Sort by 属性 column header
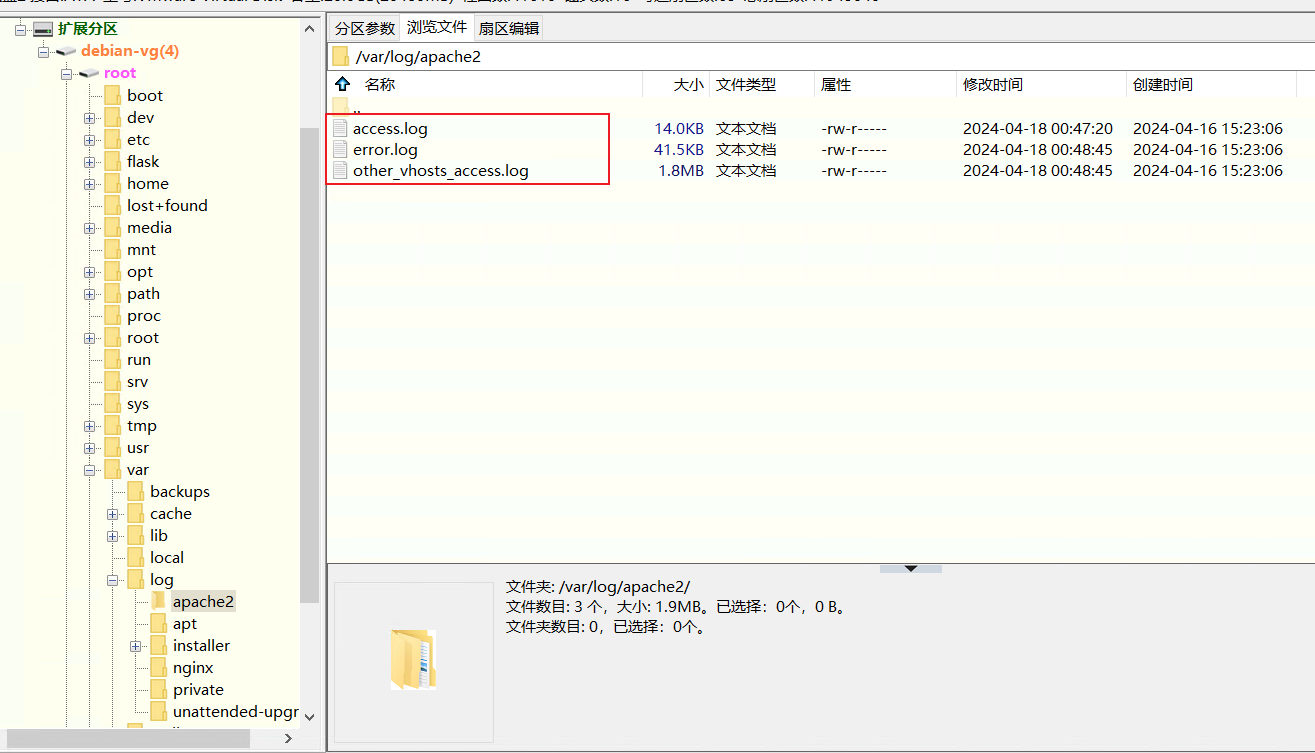 pos(836,85)
